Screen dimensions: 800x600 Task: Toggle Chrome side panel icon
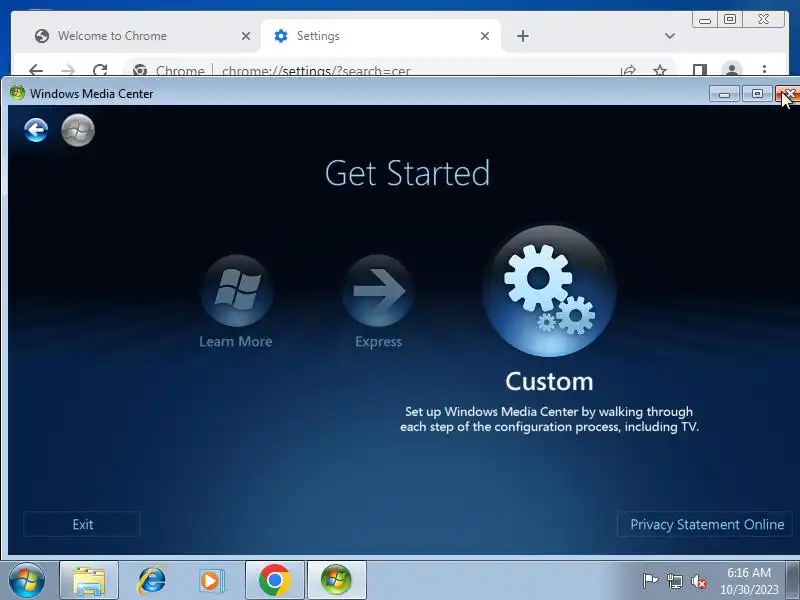click(x=699, y=70)
